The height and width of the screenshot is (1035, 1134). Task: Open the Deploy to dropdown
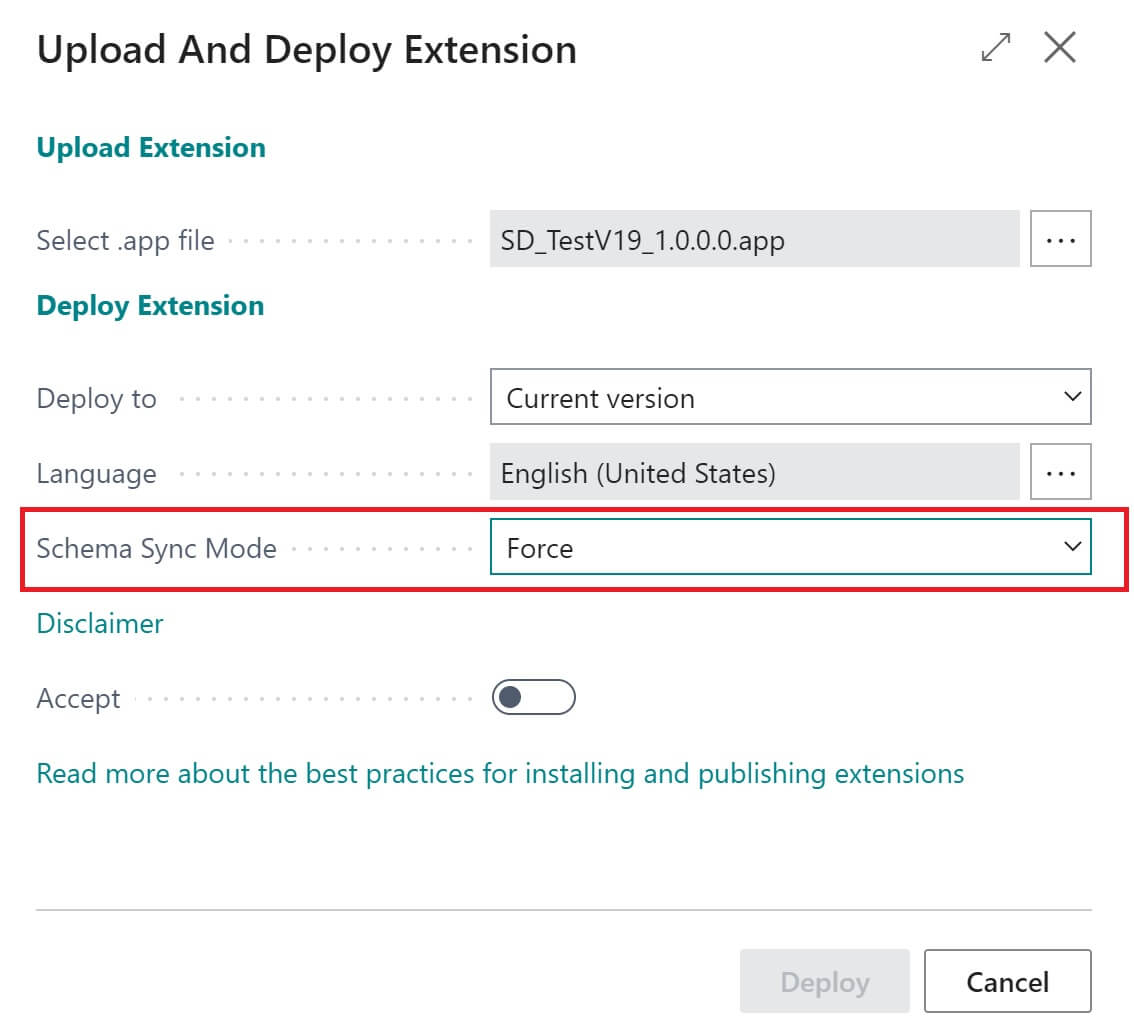(790, 397)
